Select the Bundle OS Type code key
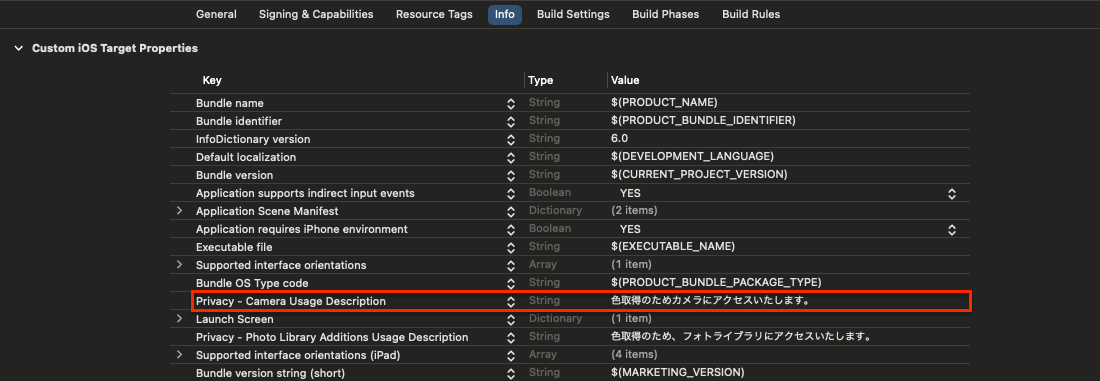 (x=252, y=283)
